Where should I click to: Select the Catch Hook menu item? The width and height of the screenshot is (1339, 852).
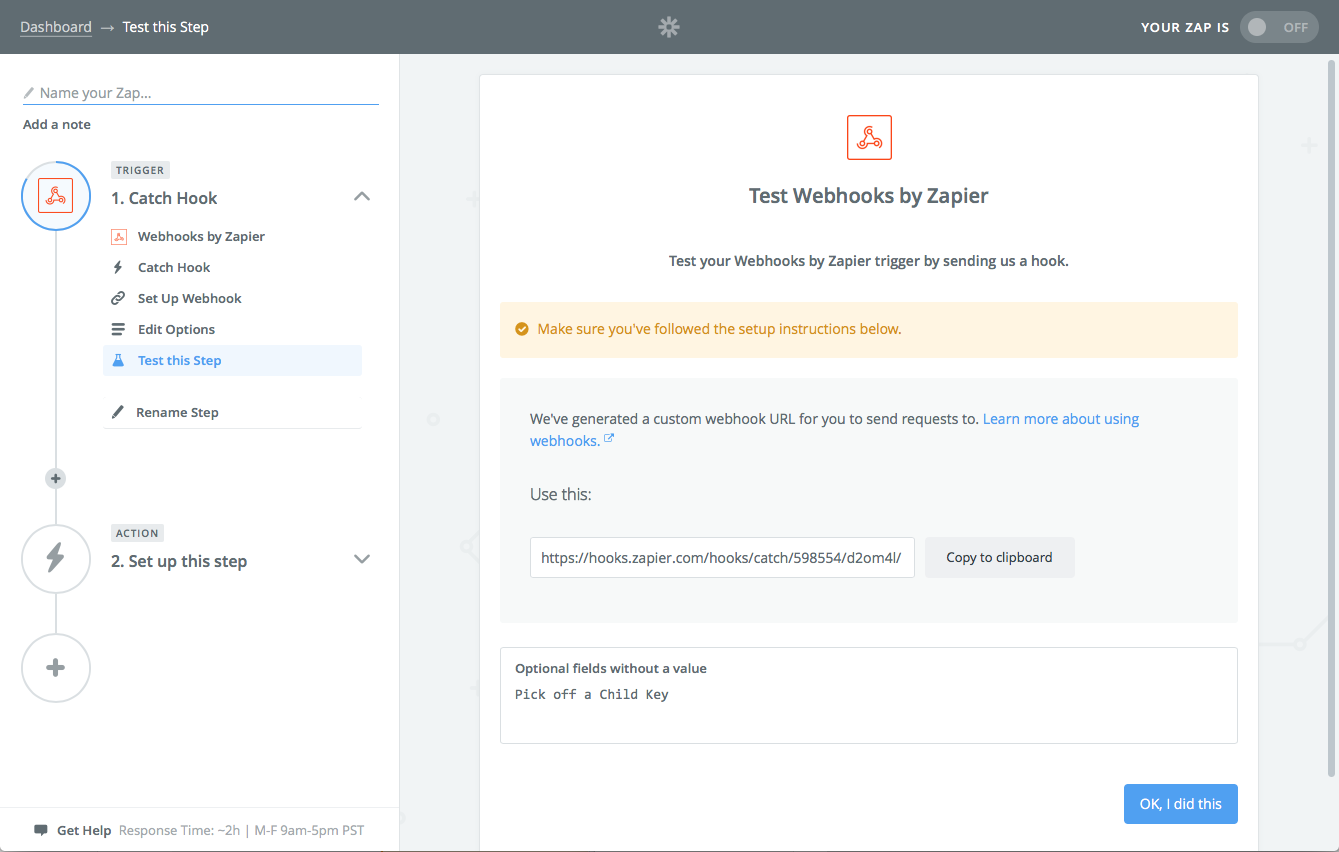pos(174,268)
